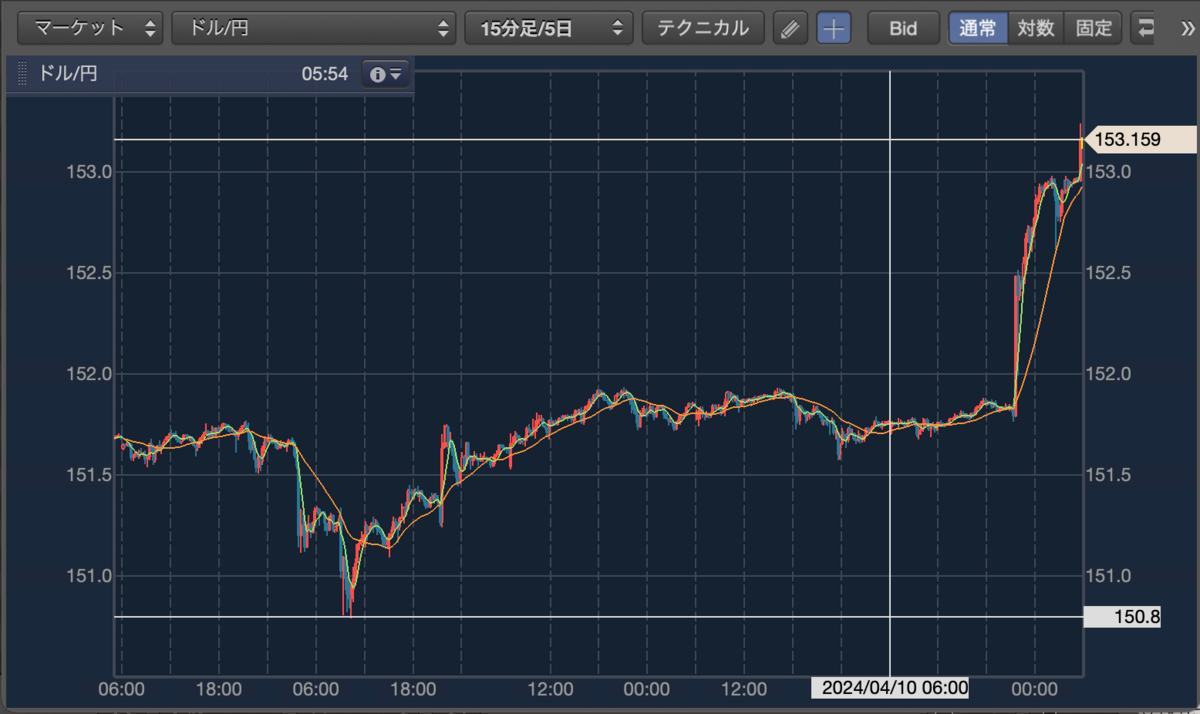This screenshot has width=1200, height=714.
Task: Click the ドル/円 chart panel title
Action: (x=67, y=74)
